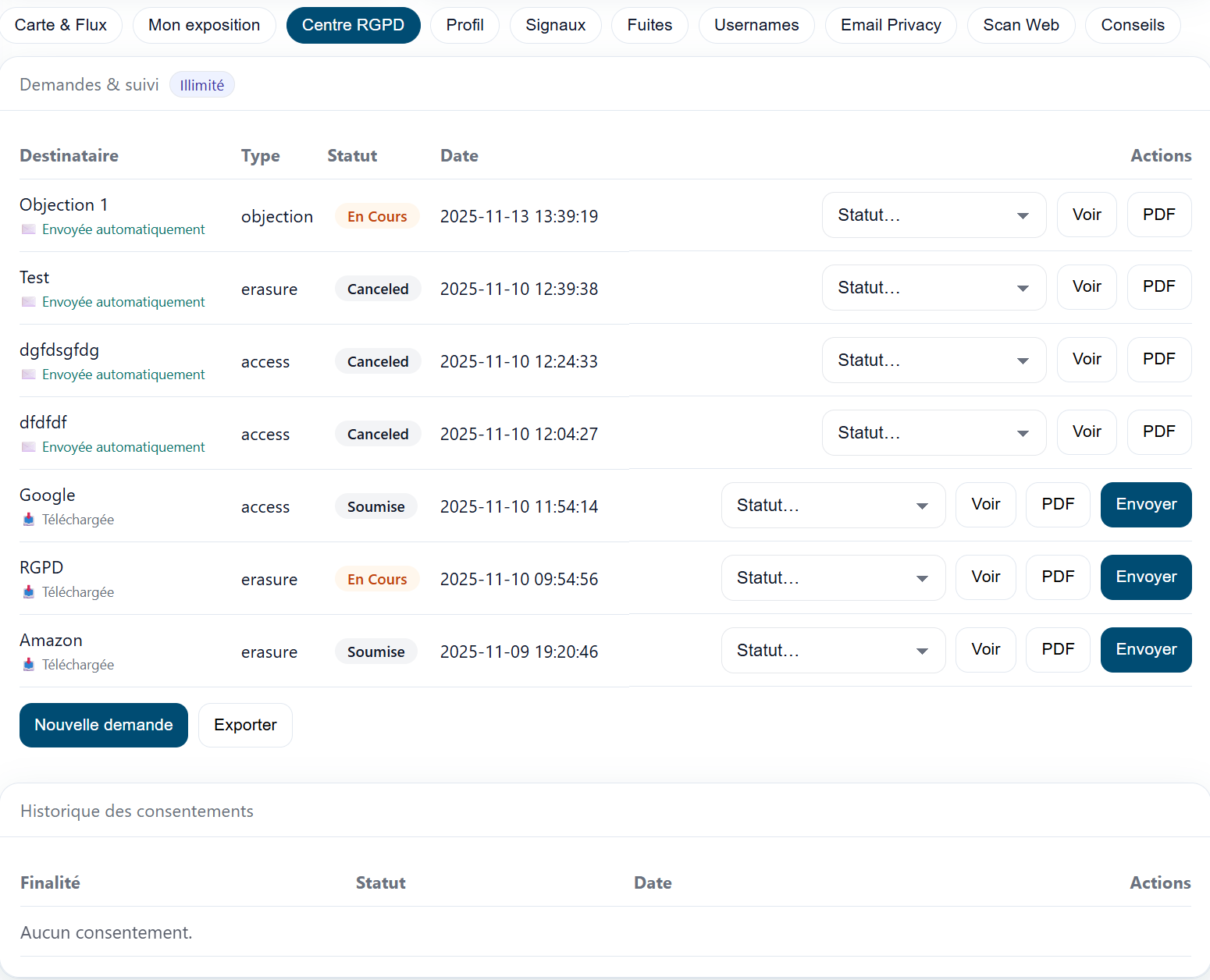Click envelope icon under dgfdsgfdg request
The height and width of the screenshot is (980, 1210).
click(29, 375)
